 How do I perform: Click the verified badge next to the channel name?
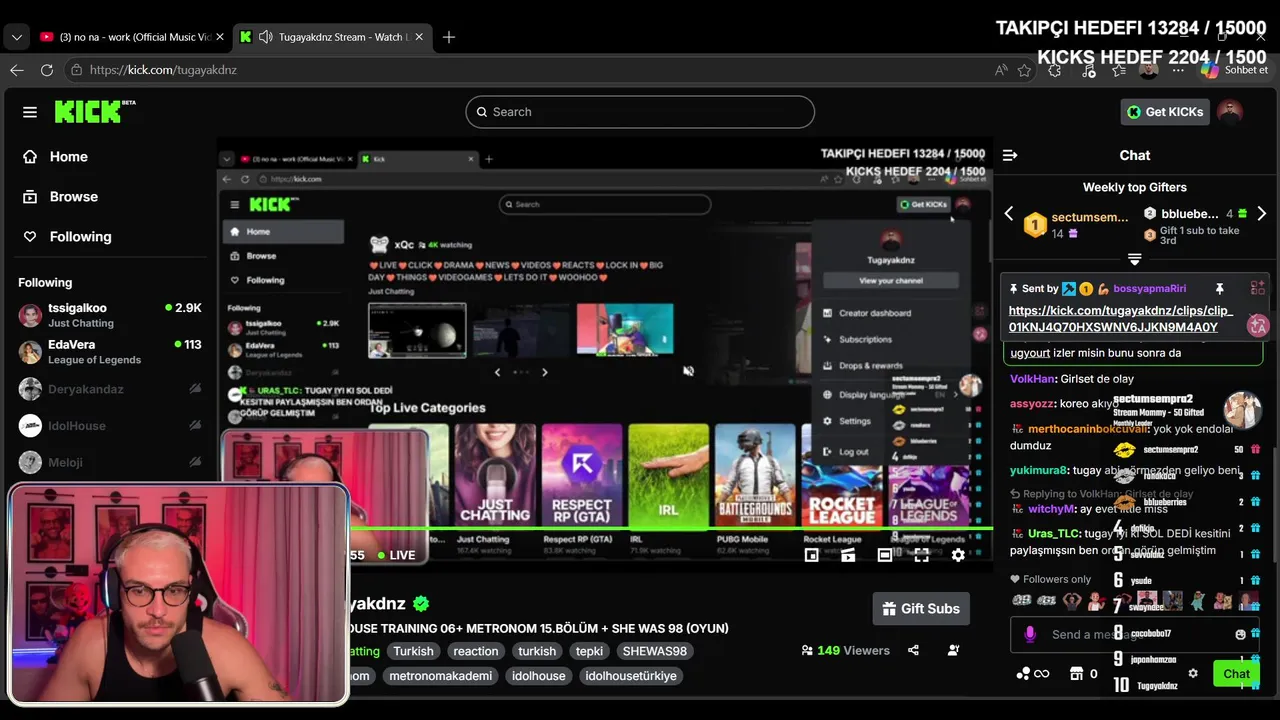pos(421,604)
